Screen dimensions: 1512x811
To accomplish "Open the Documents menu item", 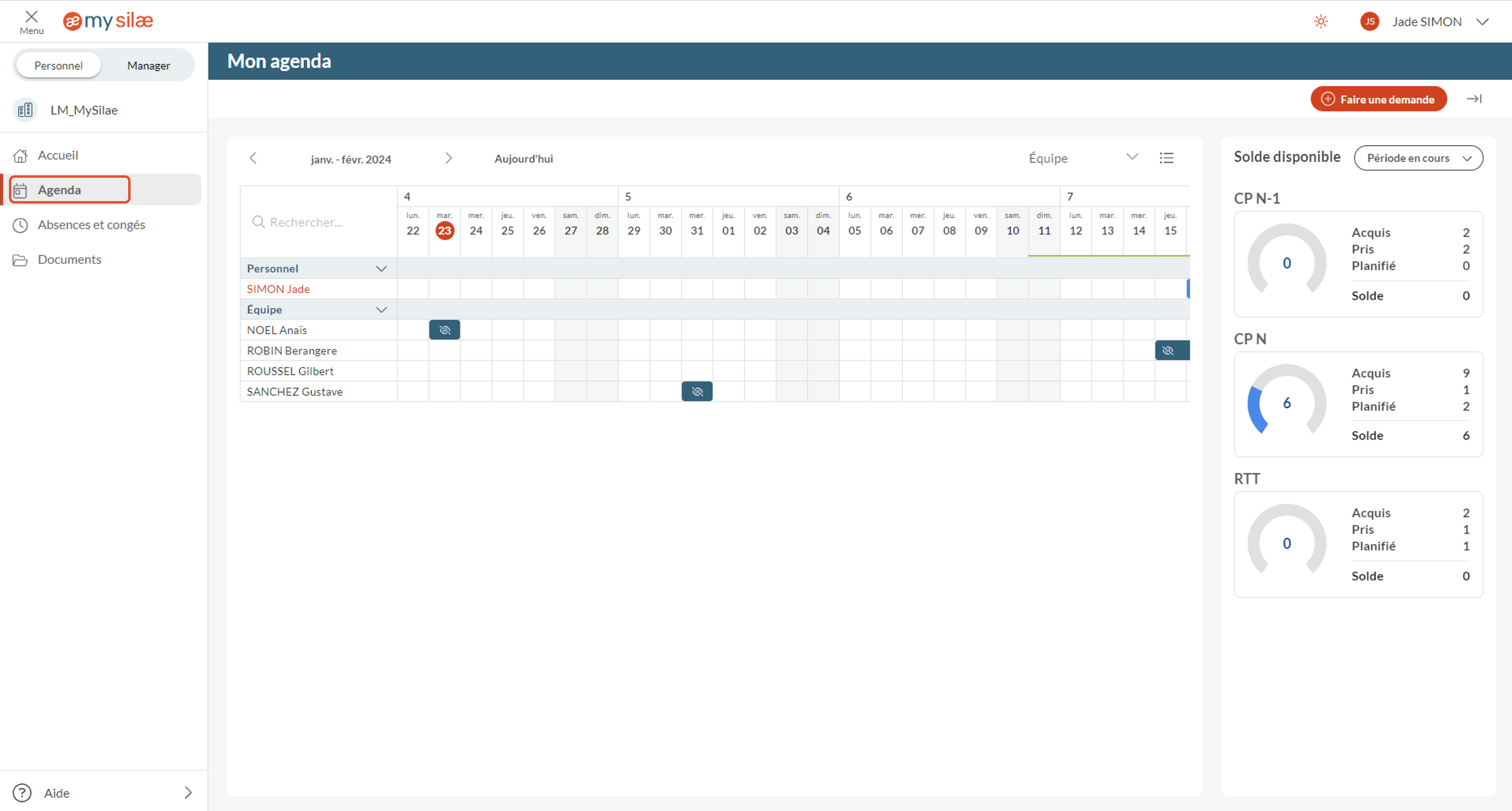I will click(69, 260).
